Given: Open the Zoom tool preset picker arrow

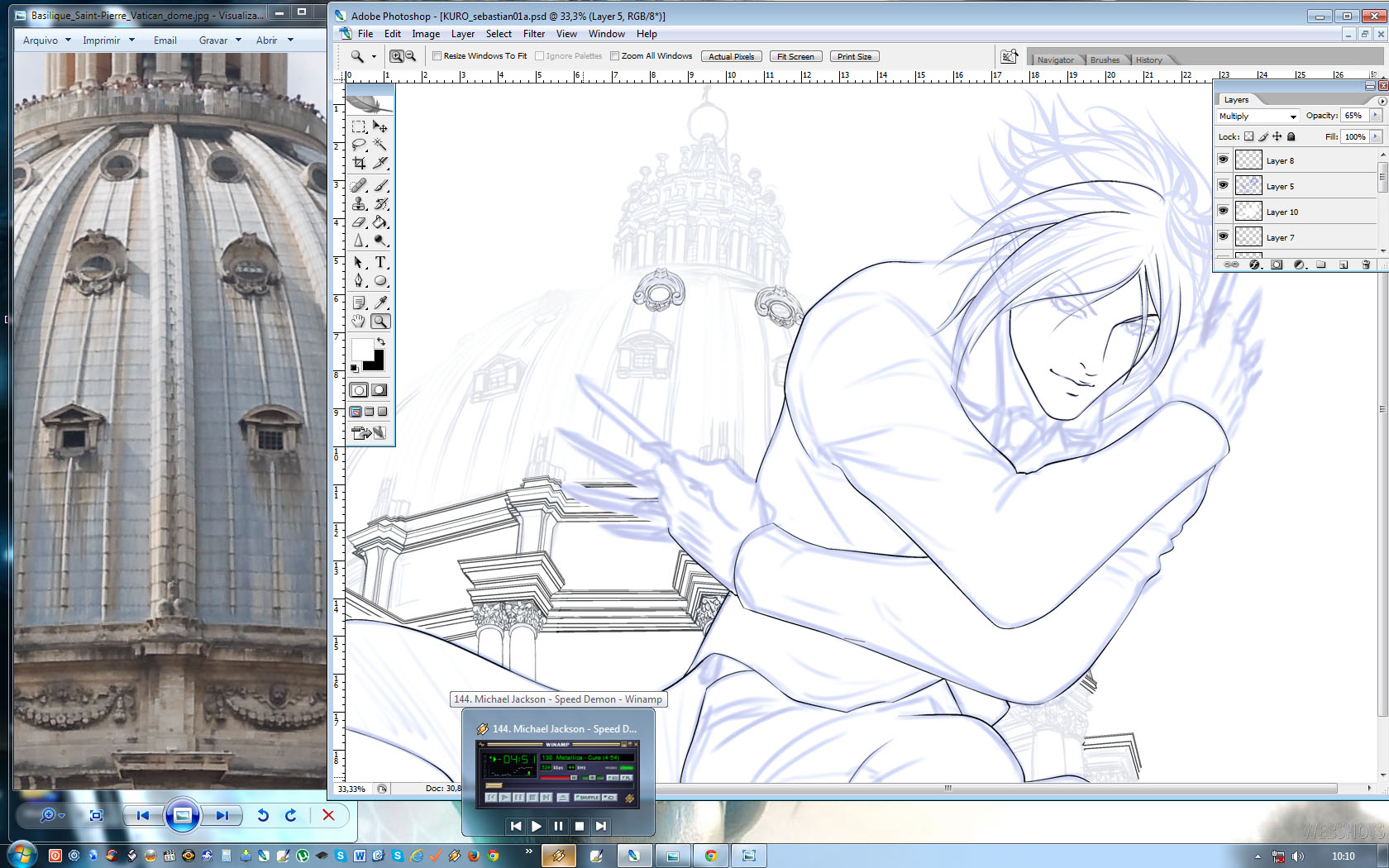Looking at the screenshot, I should [x=374, y=56].
